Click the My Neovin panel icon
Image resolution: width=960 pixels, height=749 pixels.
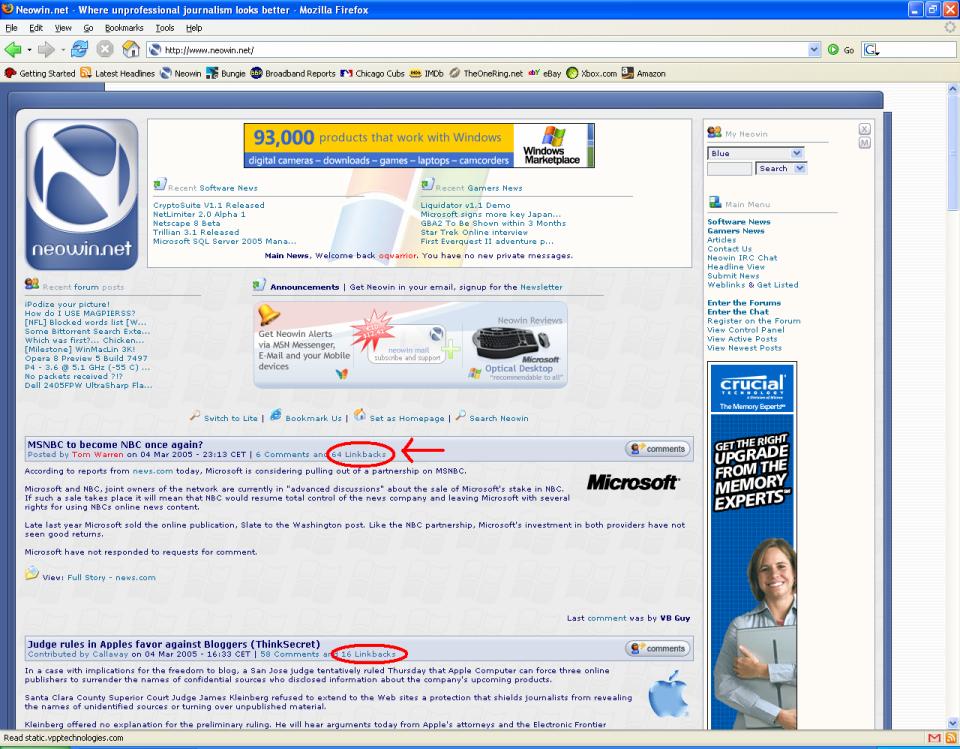(x=713, y=132)
